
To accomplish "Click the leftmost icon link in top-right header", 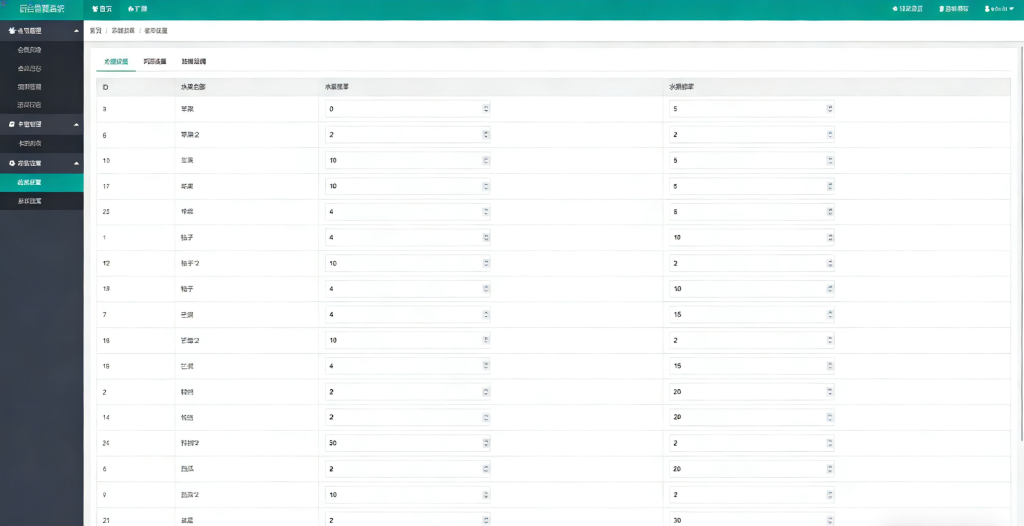I will click(x=895, y=9).
